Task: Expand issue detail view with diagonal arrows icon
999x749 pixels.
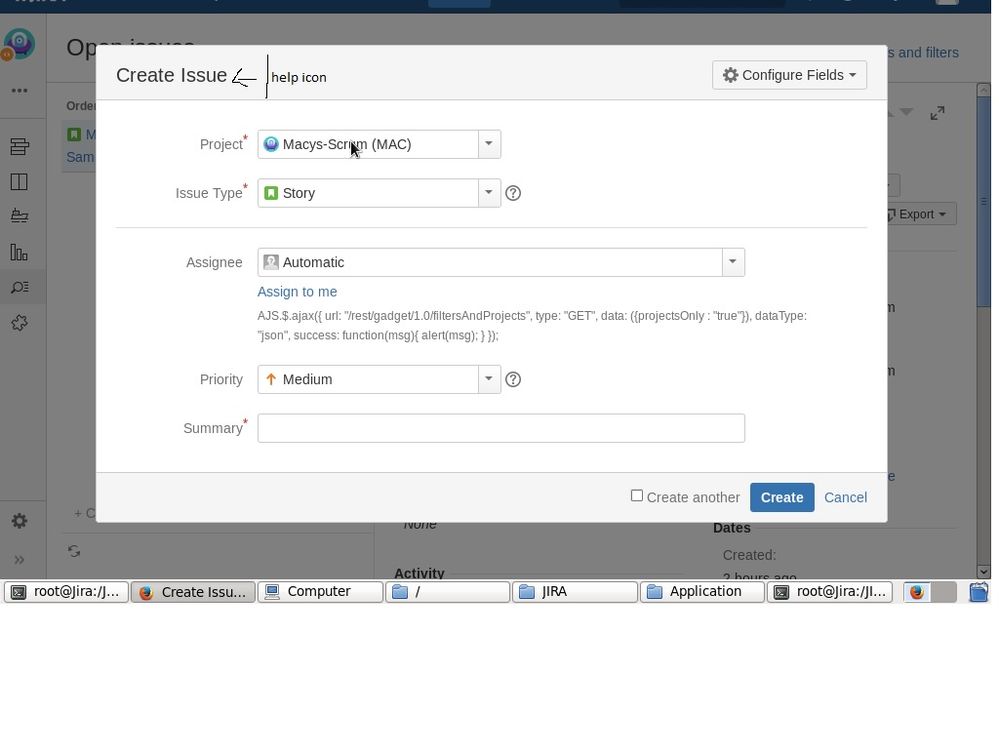Action: pyautogui.click(x=937, y=113)
